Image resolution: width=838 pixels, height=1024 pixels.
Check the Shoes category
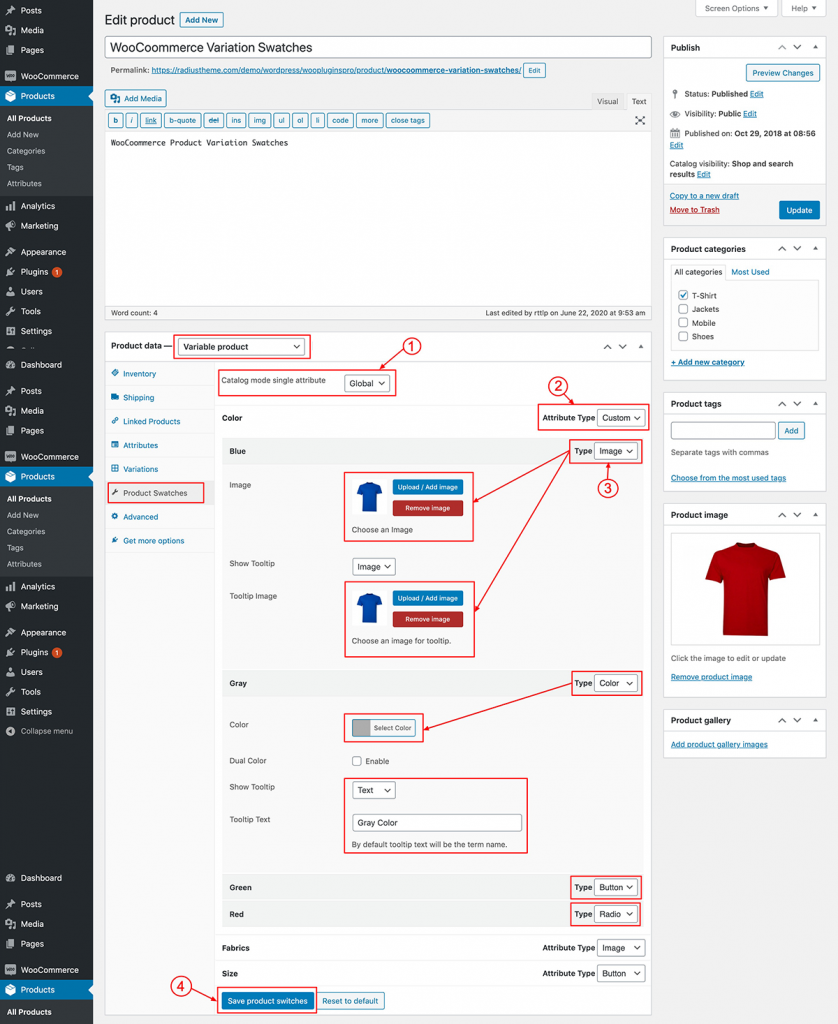pyautogui.click(x=683, y=336)
